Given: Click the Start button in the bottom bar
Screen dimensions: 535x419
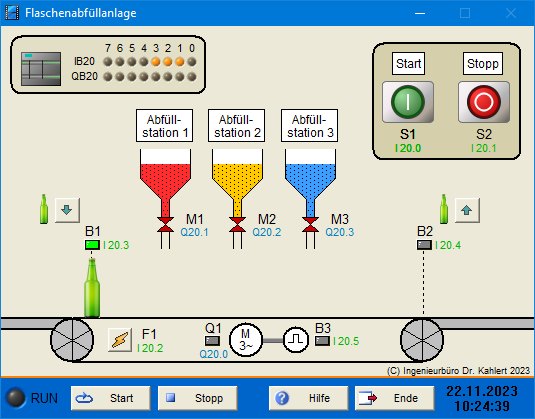Looking at the screenshot, I should click(x=111, y=398).
